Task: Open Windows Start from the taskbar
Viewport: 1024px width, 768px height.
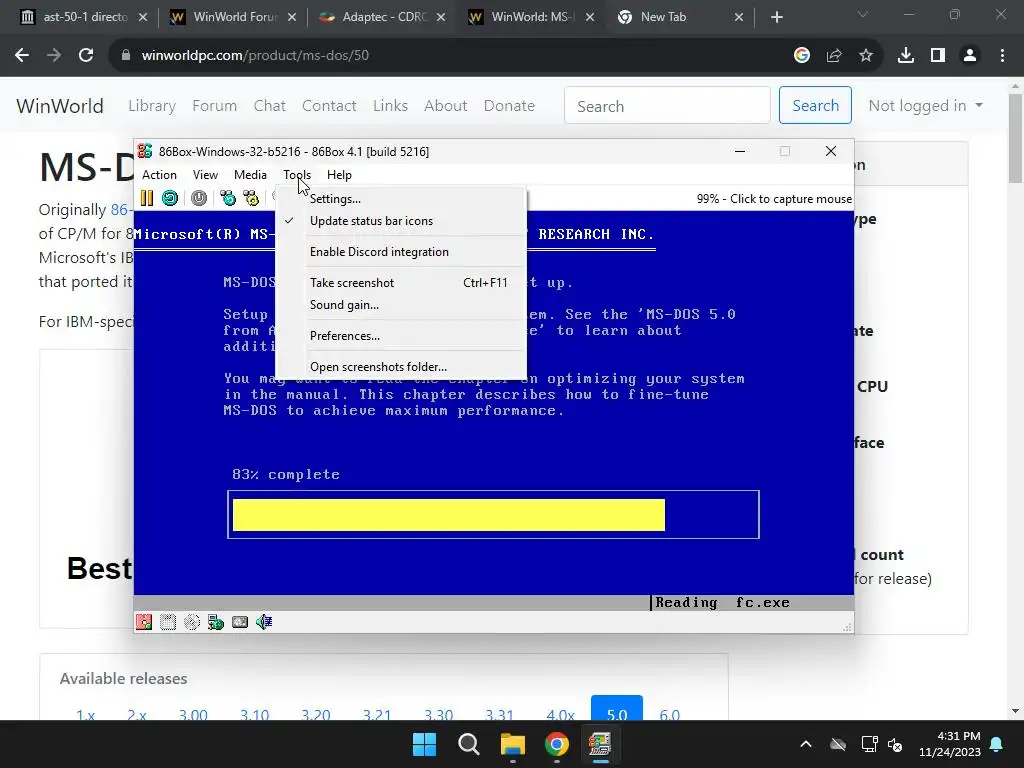Action: (424, 744)
